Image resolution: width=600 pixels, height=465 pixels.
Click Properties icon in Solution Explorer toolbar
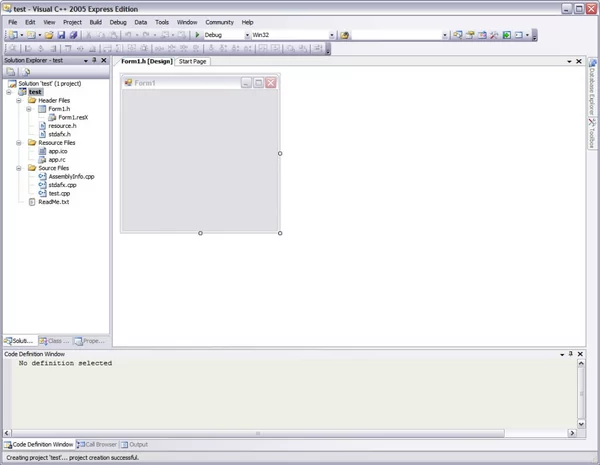point(11,72)
